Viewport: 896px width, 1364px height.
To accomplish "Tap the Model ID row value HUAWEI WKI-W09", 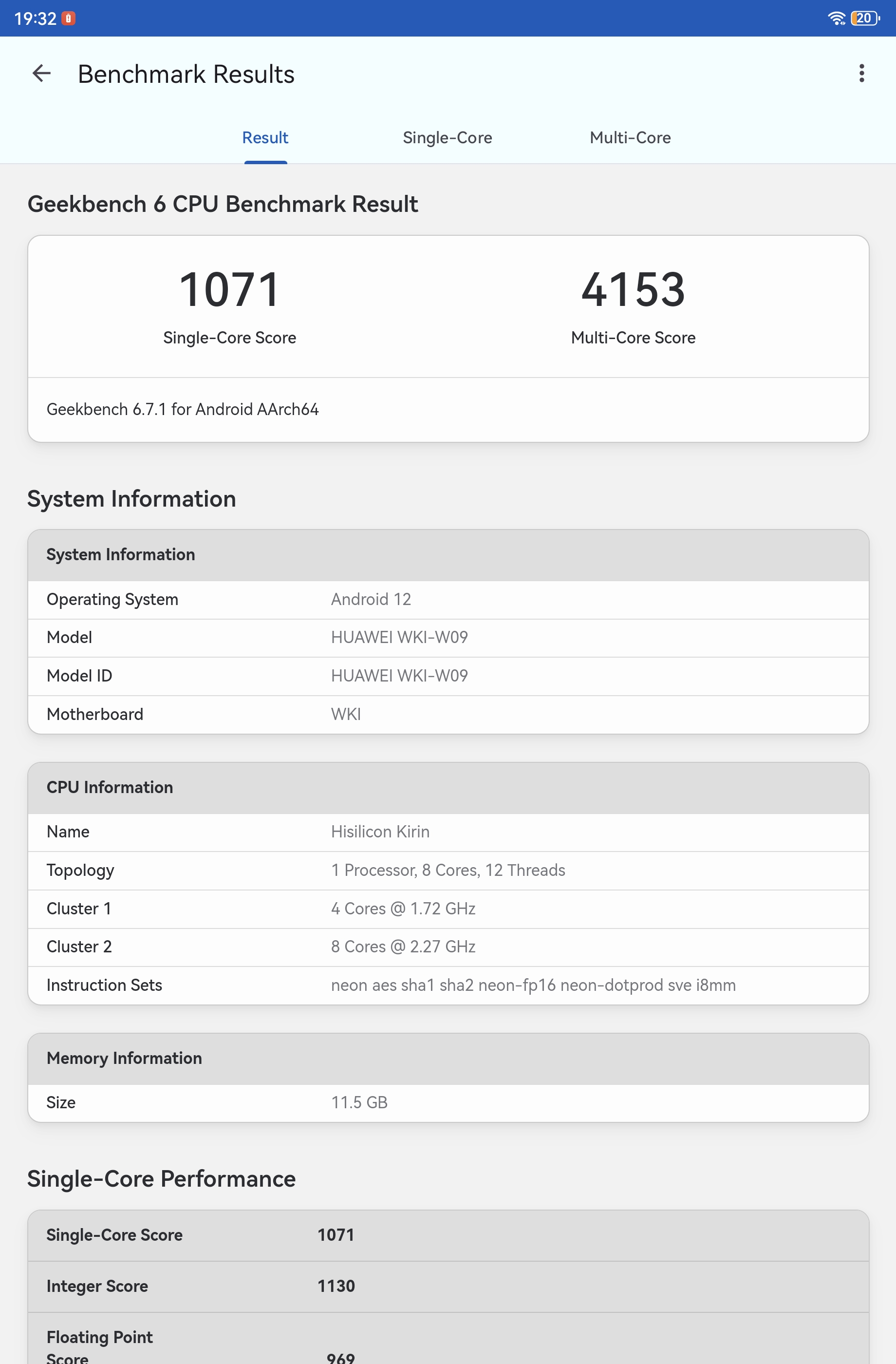I will pyautogui.click(x=399, y=676).
